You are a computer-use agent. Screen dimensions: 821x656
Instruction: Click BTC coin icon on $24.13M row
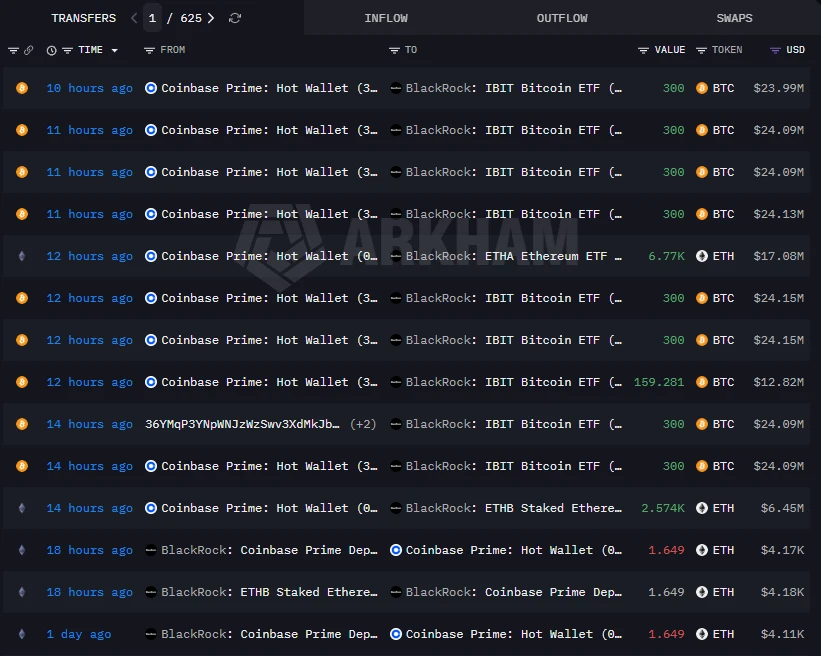click(702, 214)
